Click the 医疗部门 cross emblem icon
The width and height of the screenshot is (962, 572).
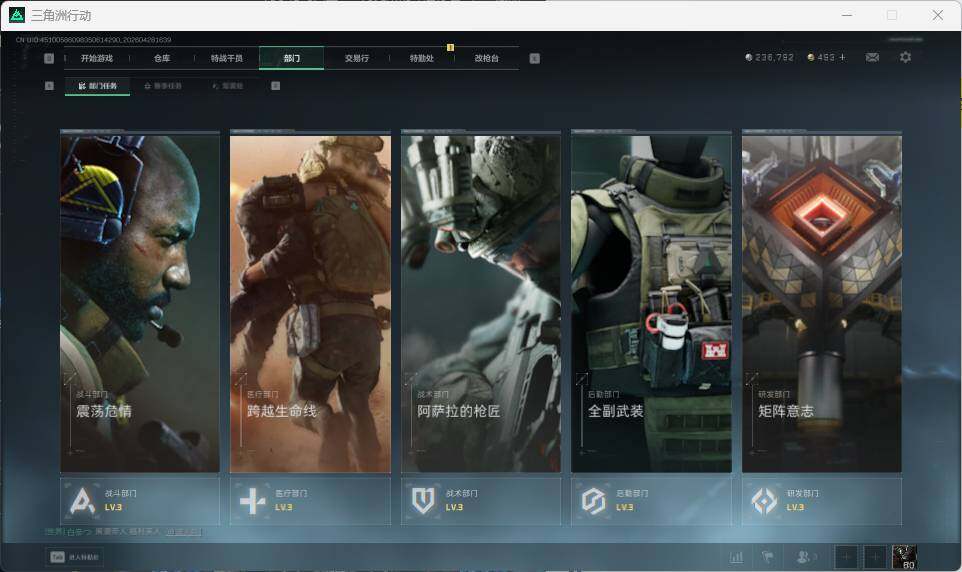tap(252, 501)
